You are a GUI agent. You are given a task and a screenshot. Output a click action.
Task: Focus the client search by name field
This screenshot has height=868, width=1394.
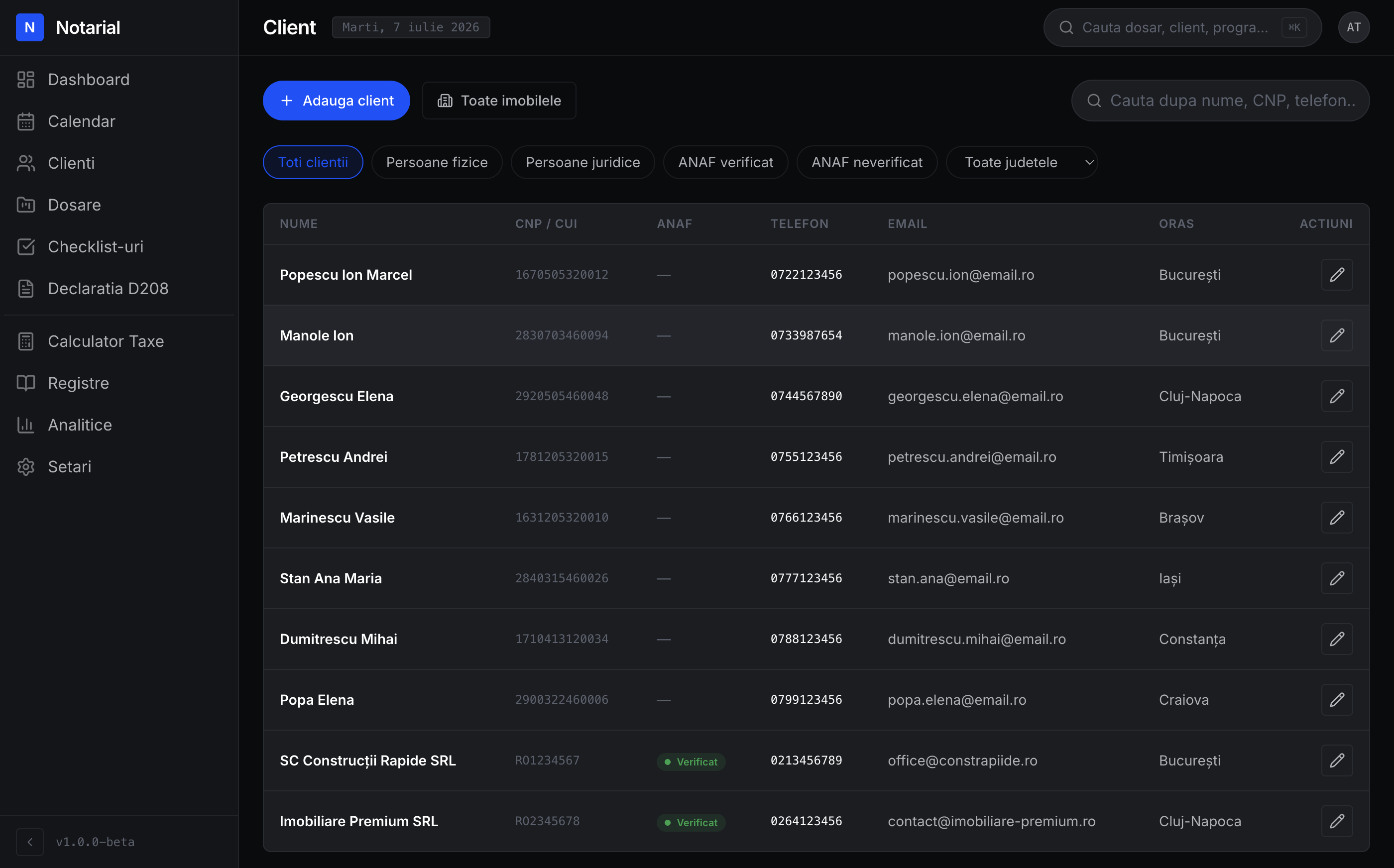(1220, 101)
